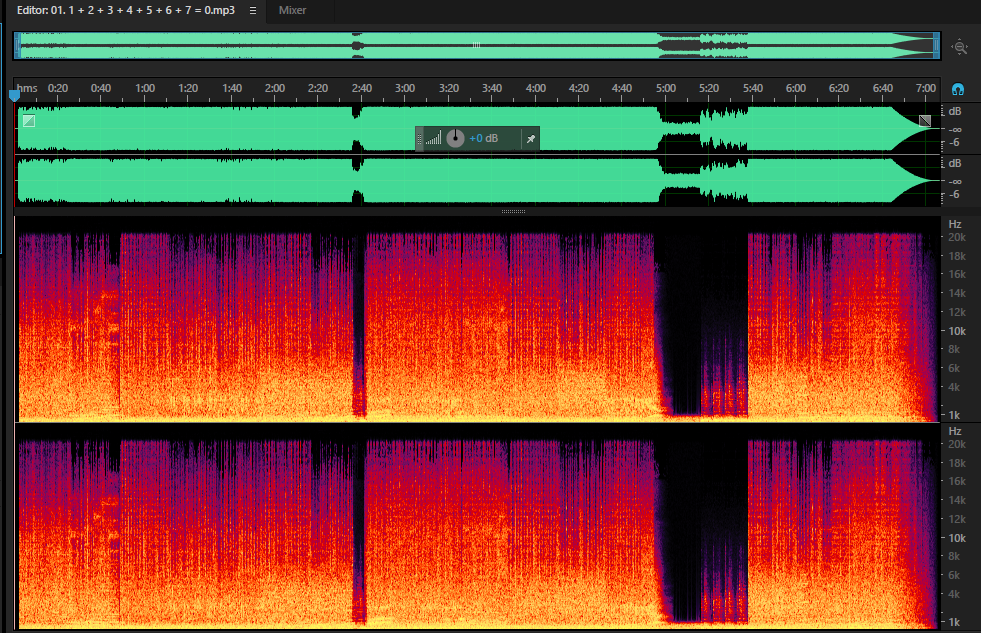The width and height of the screenshot is (981, 633).
Task: Click the 10k label on lower frequency scale
Action: (957, 538)
